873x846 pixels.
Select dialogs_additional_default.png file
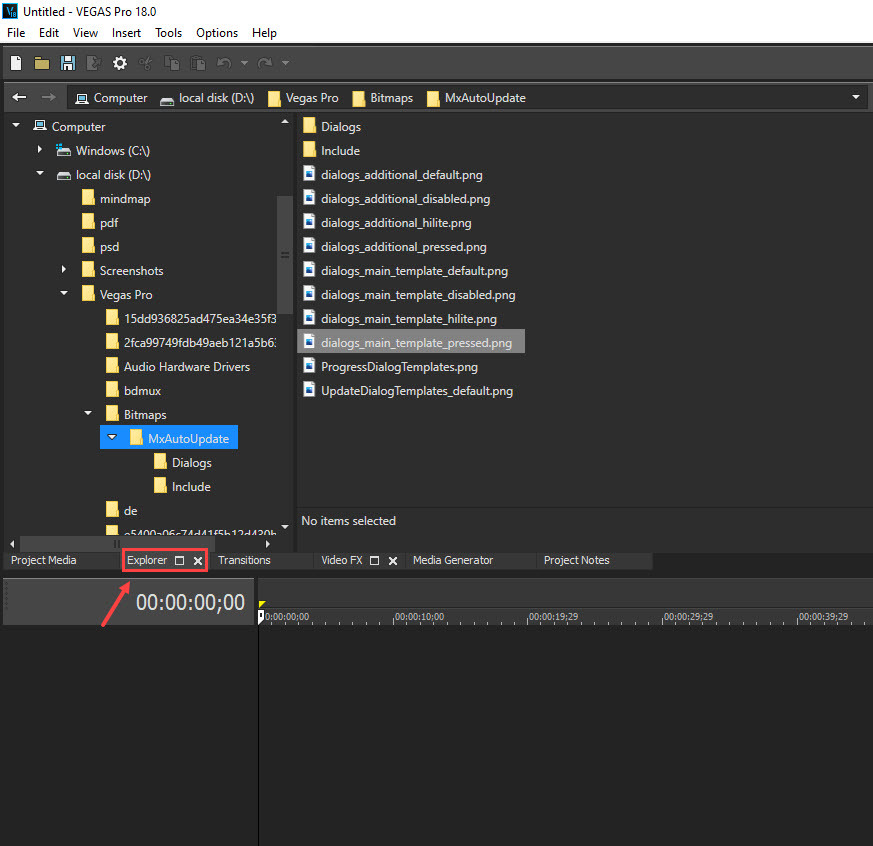pos(393,175)
